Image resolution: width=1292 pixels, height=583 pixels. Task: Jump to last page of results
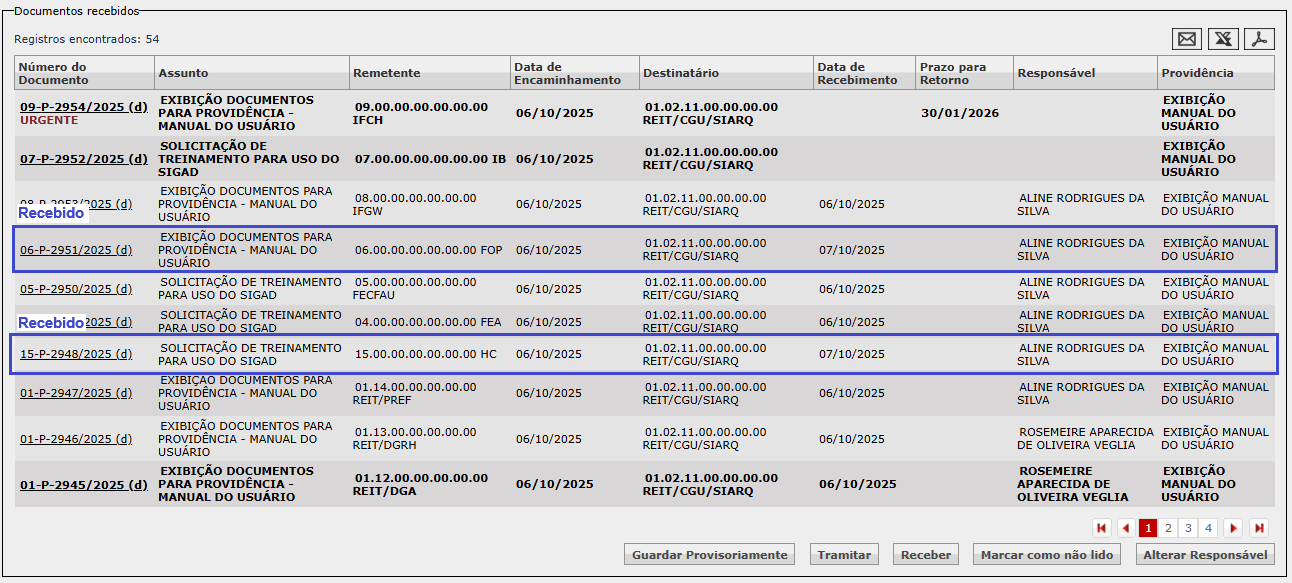(1259, 528)
